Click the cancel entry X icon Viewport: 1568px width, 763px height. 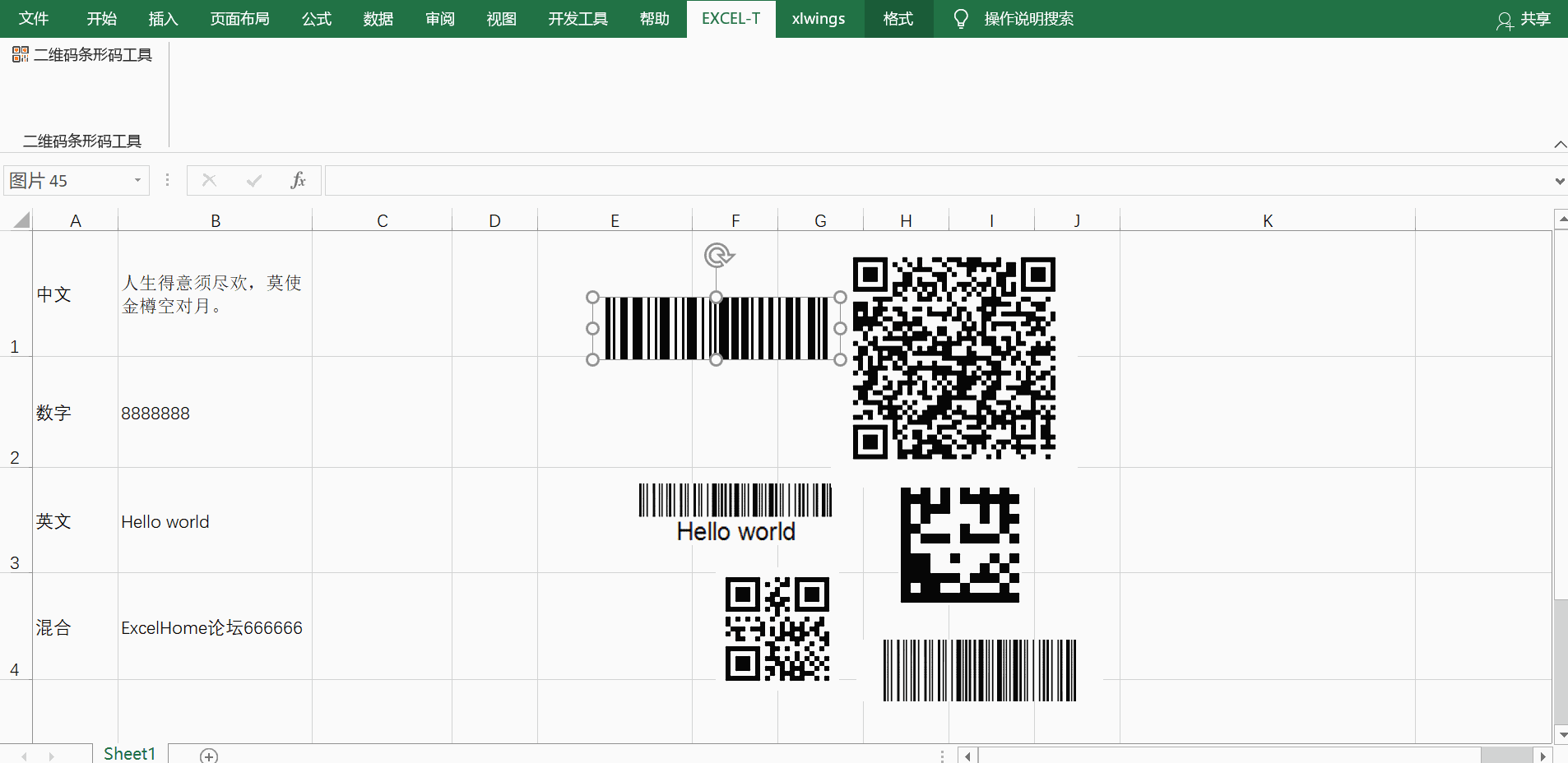tap(209, 181)
